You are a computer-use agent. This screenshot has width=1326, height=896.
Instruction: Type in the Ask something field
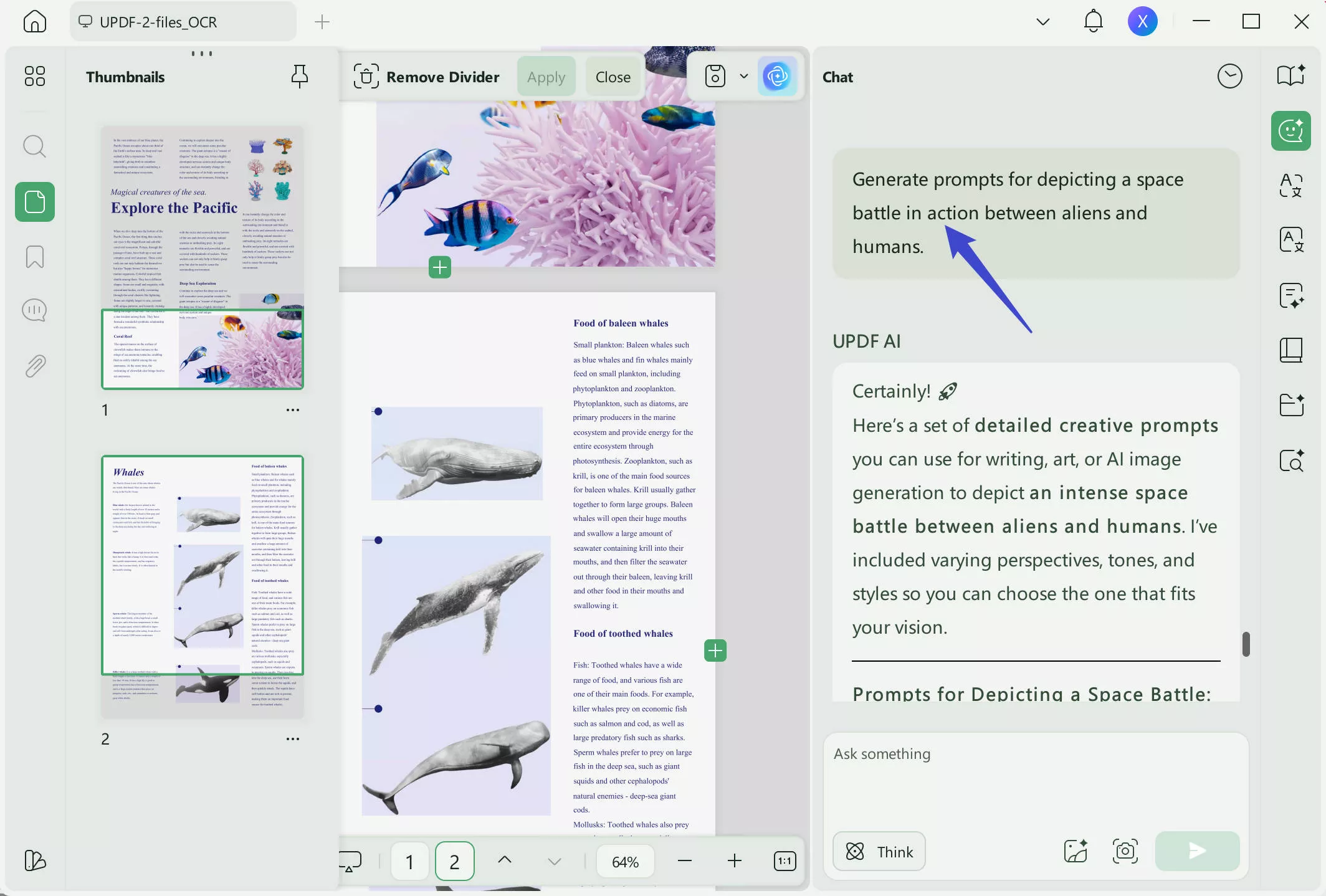(1034, 779)
